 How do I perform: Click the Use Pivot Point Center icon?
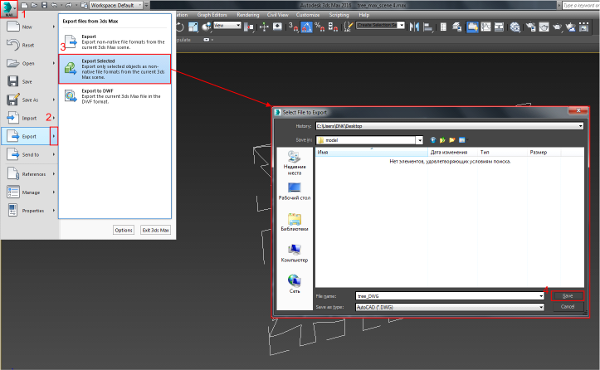point(249,27)
